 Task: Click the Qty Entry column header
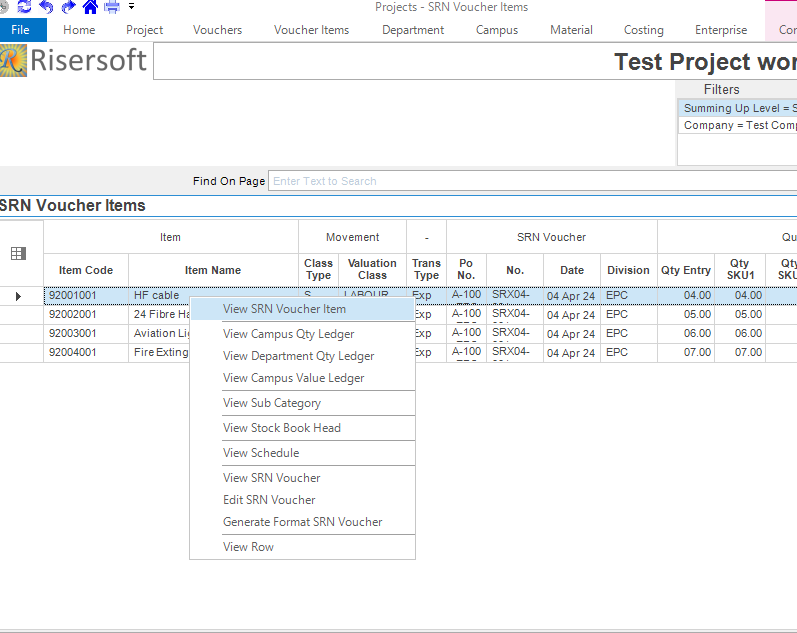click(686, 270)
